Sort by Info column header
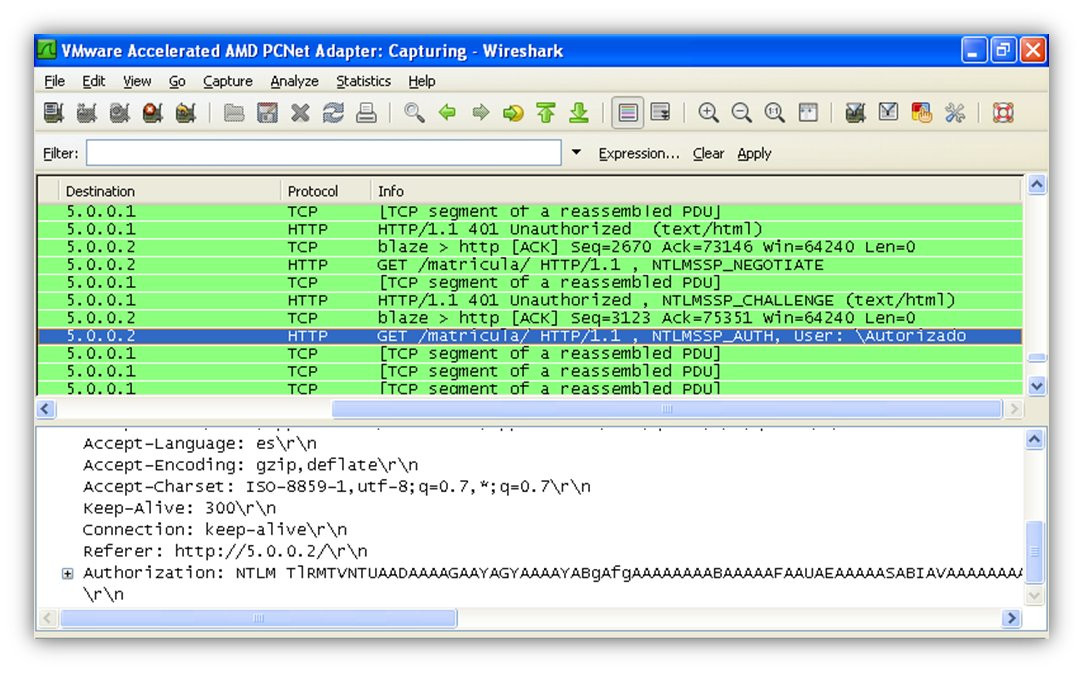The width and height of the screenshot is (1083, 673). tap(696, 191)
